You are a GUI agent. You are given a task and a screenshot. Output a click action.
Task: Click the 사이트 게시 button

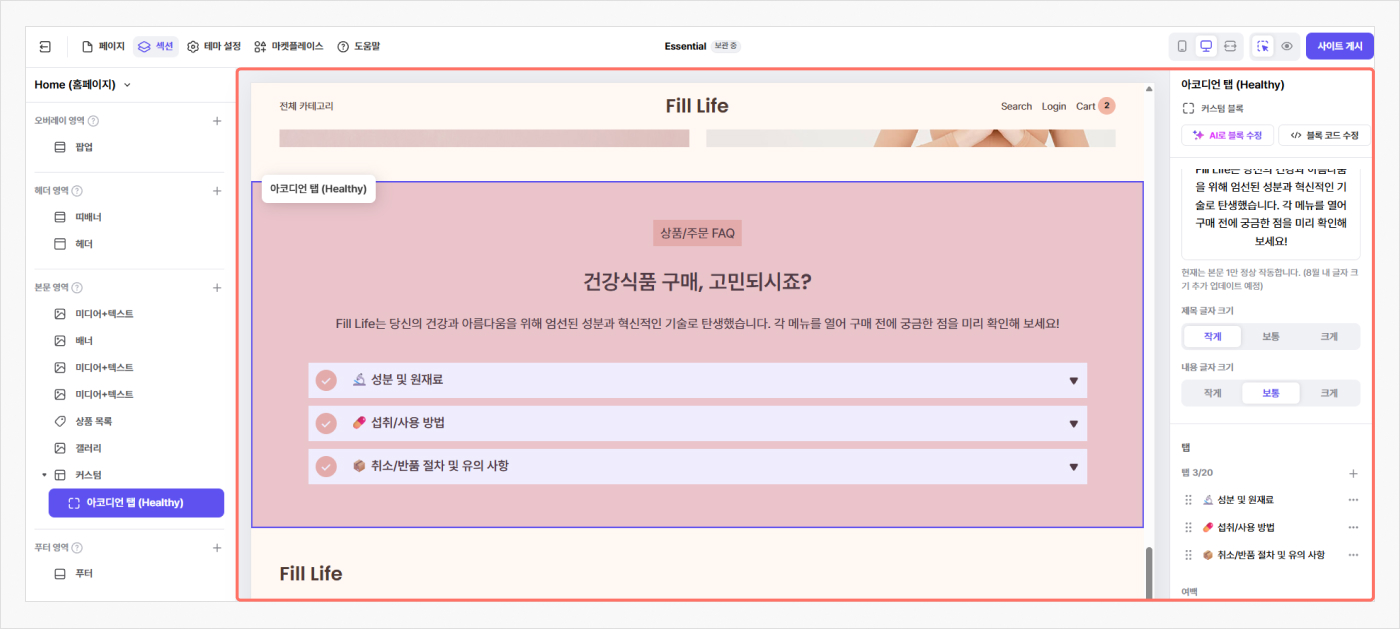[x=1339, y=46]
